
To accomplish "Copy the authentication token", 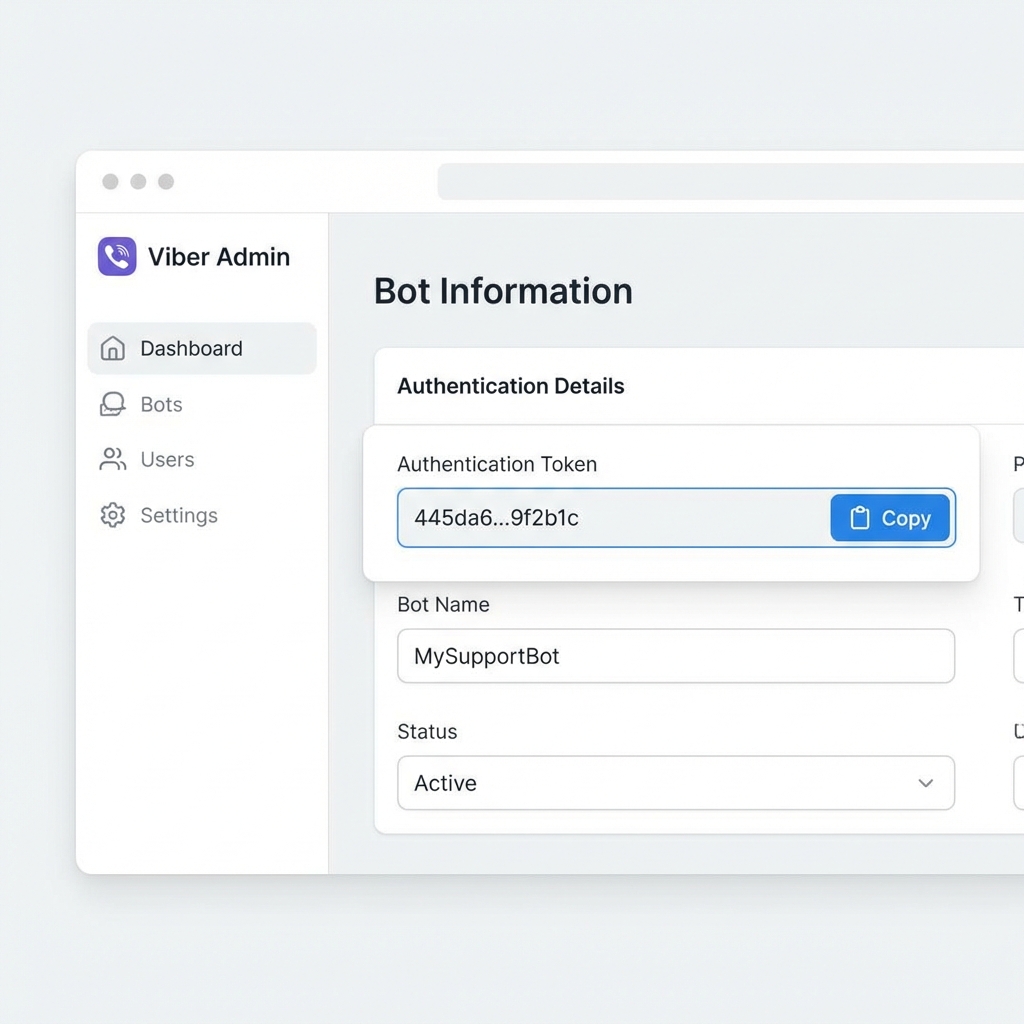I will (889, 517).
